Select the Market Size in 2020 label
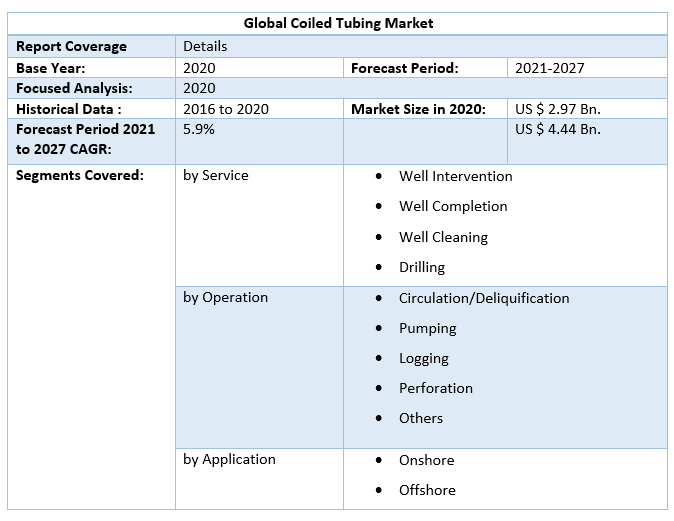The height and width of the screenshot is (521, 674). [418, 108]
